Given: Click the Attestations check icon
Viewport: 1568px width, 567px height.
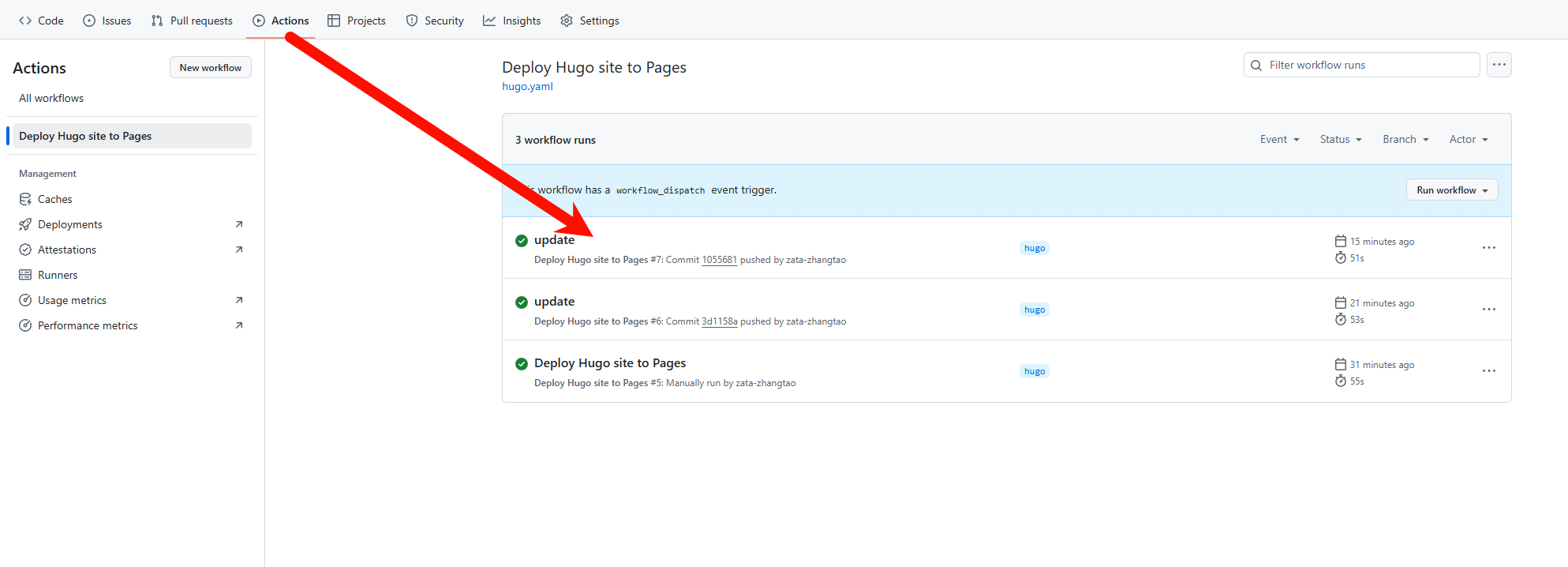Looking at the screenshot, I should coord(25,250).
